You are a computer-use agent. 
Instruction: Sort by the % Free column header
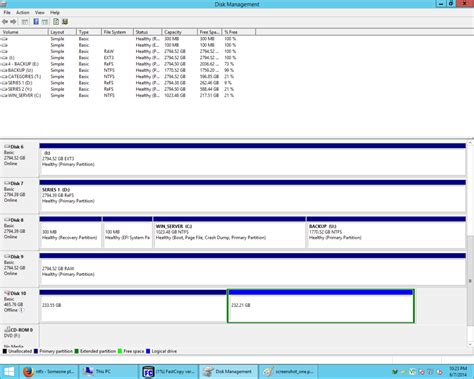point(239,32)
